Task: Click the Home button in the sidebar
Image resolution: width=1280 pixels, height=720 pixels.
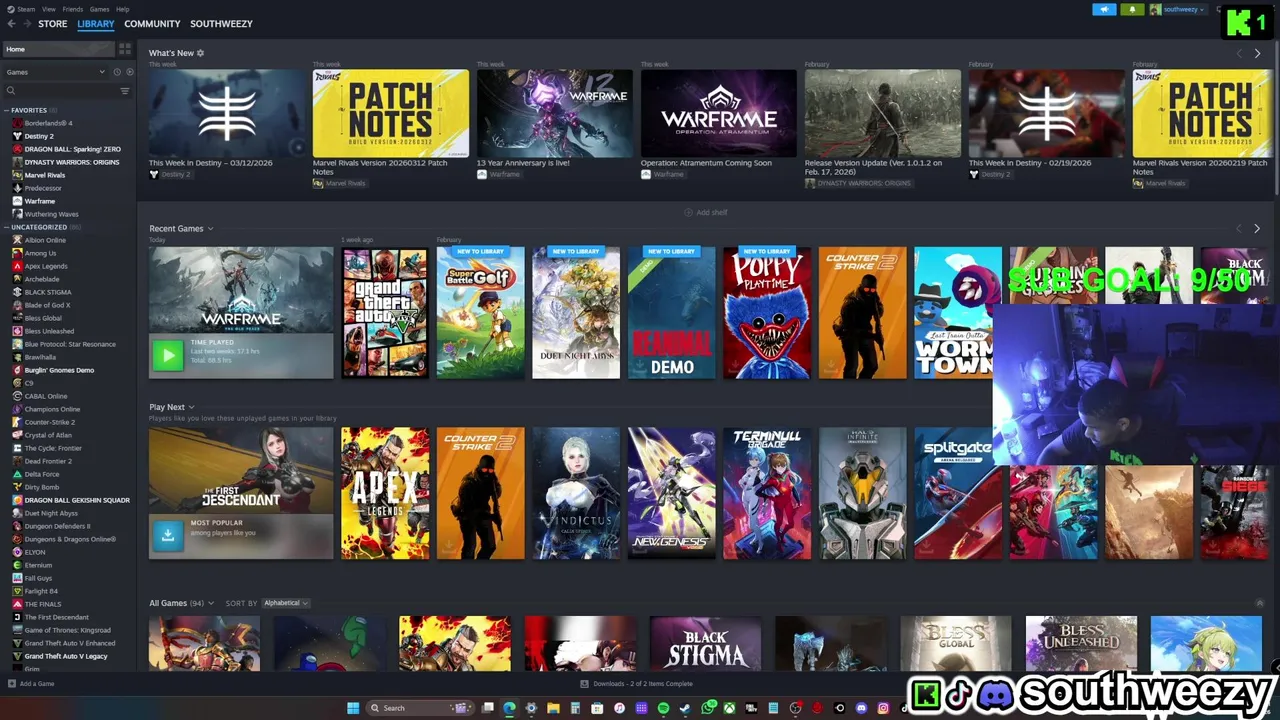Action: pyautogui.click(x=59, y=49)
